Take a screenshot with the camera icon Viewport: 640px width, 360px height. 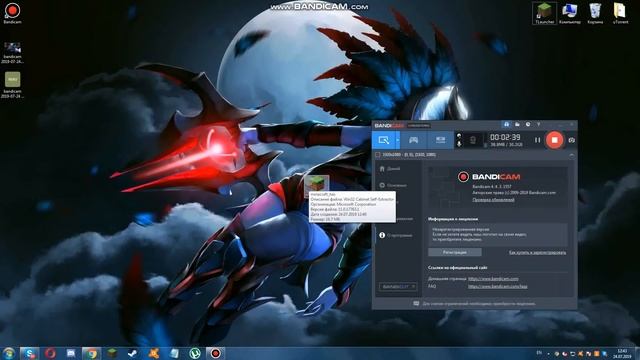[571, 140]
